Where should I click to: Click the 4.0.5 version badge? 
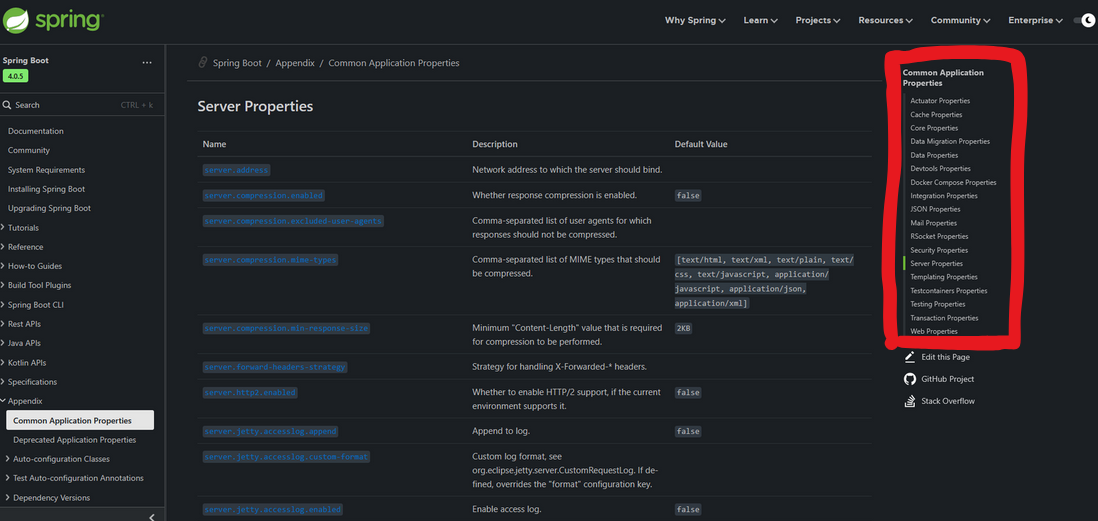click(16, 76)
